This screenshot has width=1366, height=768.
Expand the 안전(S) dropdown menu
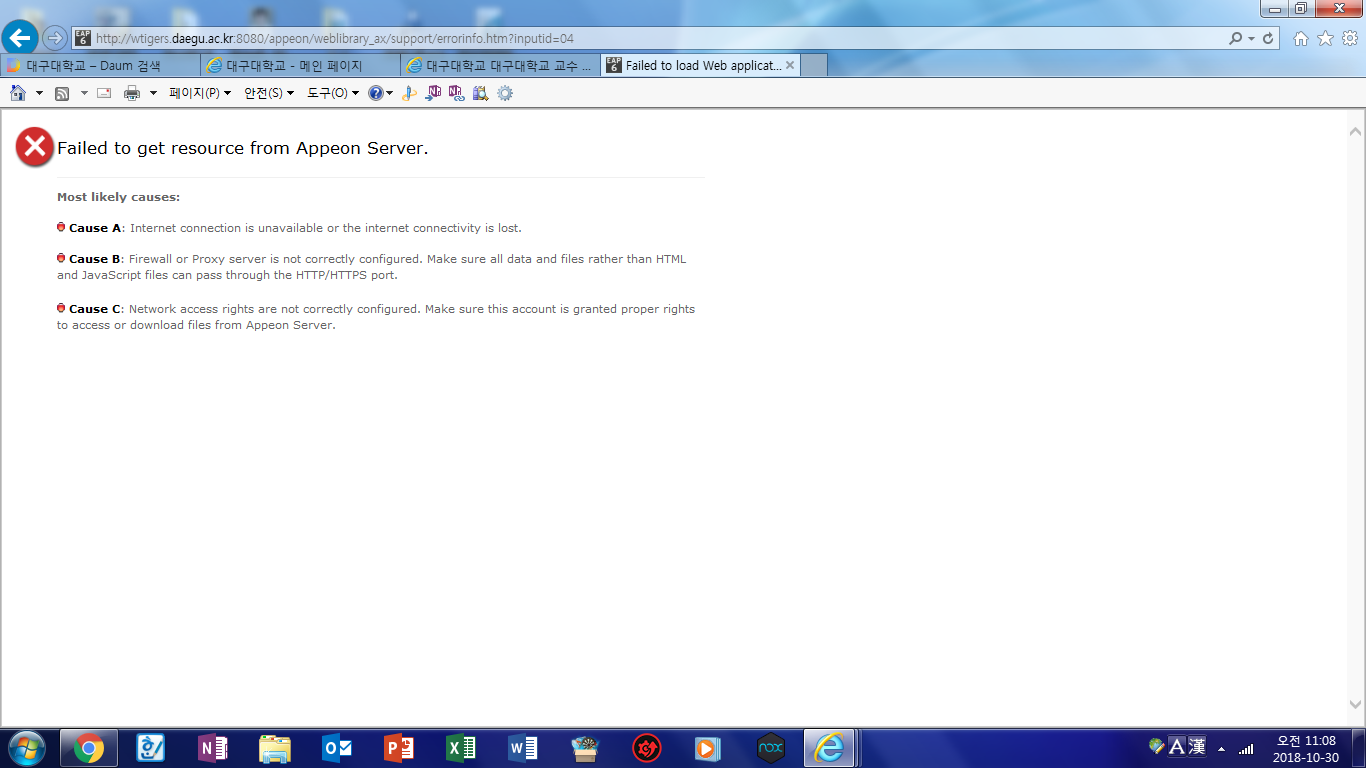[x=269, y=93]
